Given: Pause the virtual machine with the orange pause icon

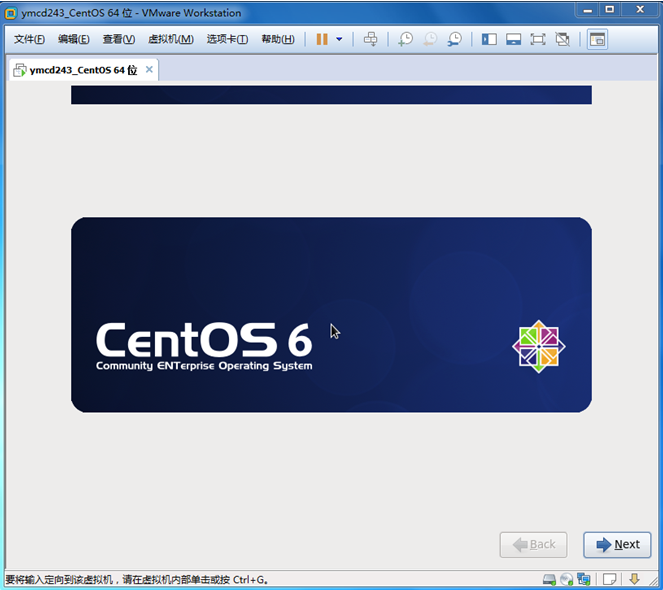Looking at the screenshot, I should click(x=322, y=39).
